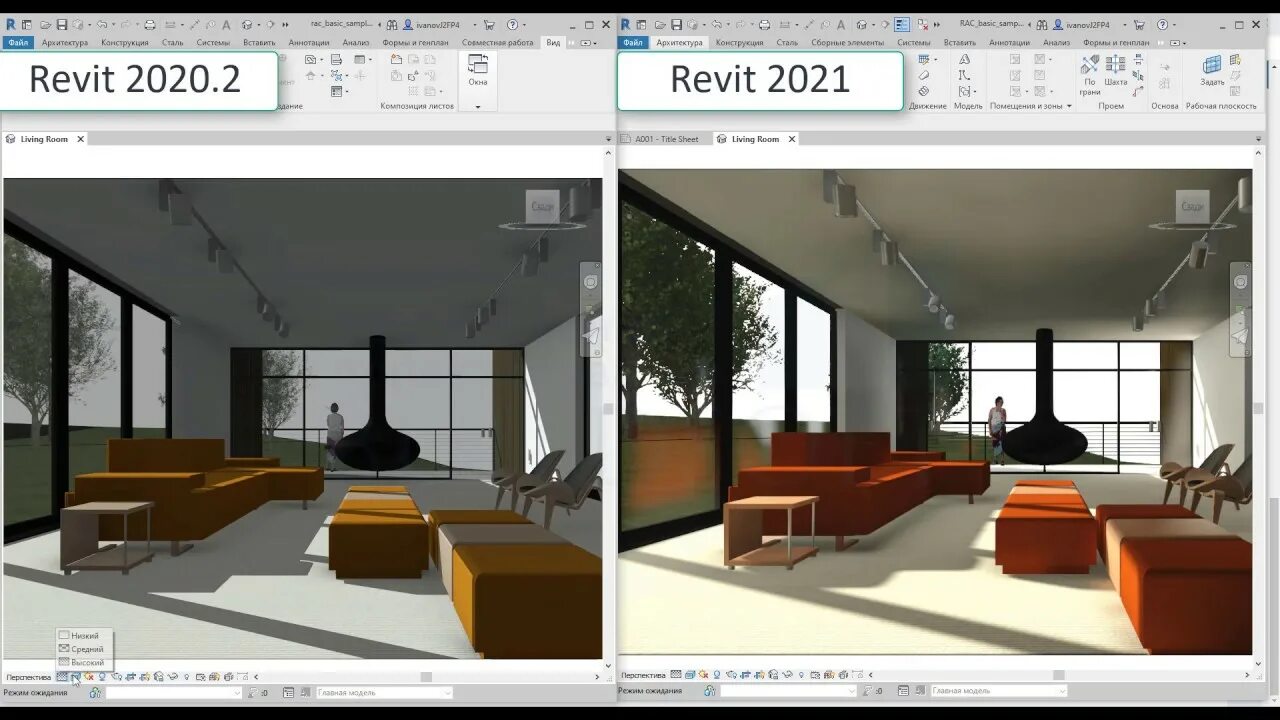Image resolution: width=1280 pixels, height=720 pixels.
Task: Click visual style icon in left view control bar
Action: point(75,677)
